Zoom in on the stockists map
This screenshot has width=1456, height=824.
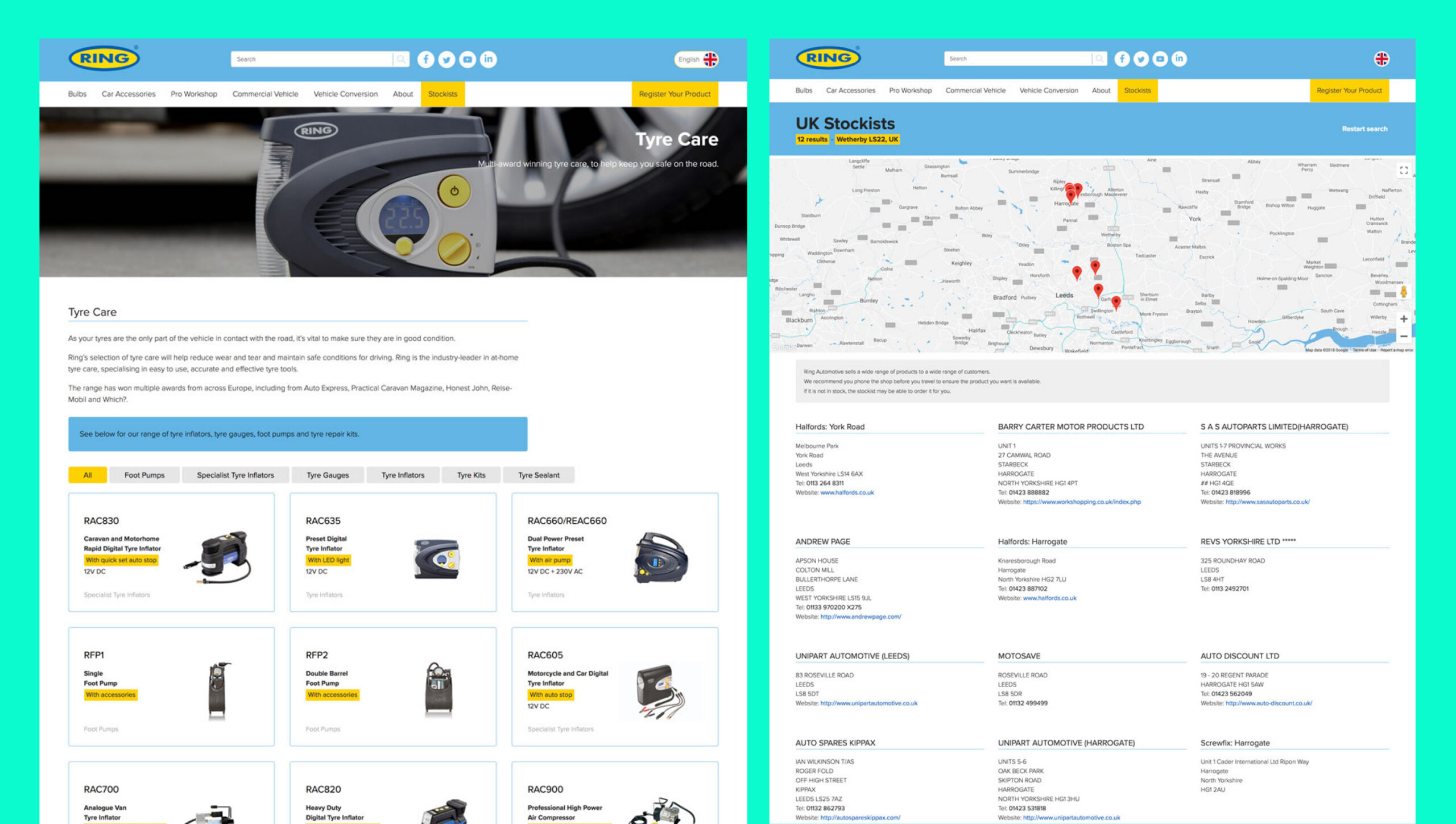coord(1403,319)
